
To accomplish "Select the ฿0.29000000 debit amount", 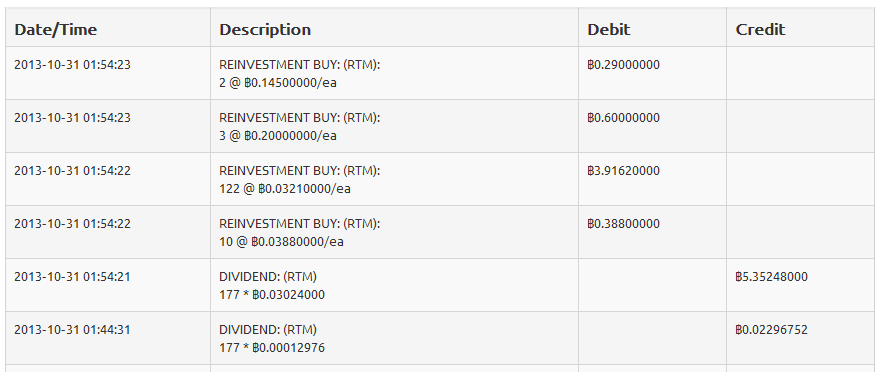I will coord(623,65).
